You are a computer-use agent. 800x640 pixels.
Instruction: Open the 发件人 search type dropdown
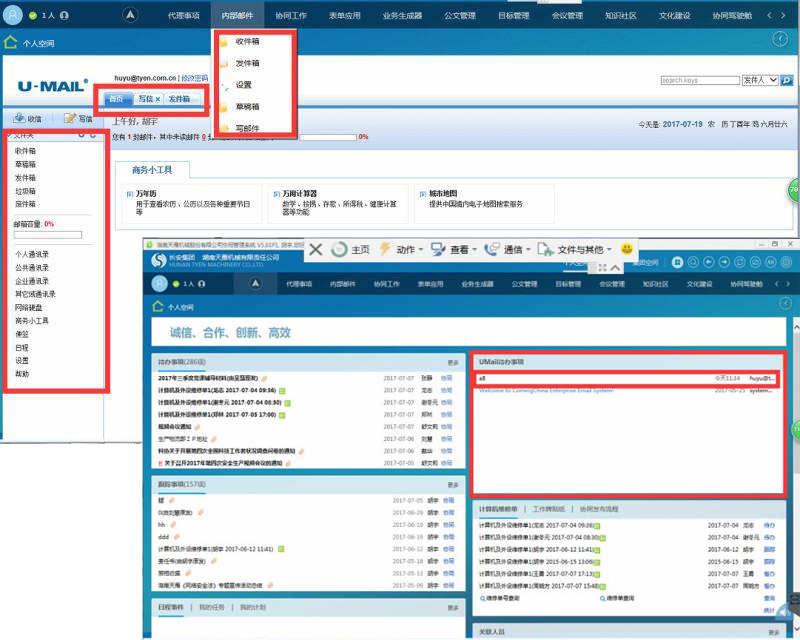pos(760,80)
